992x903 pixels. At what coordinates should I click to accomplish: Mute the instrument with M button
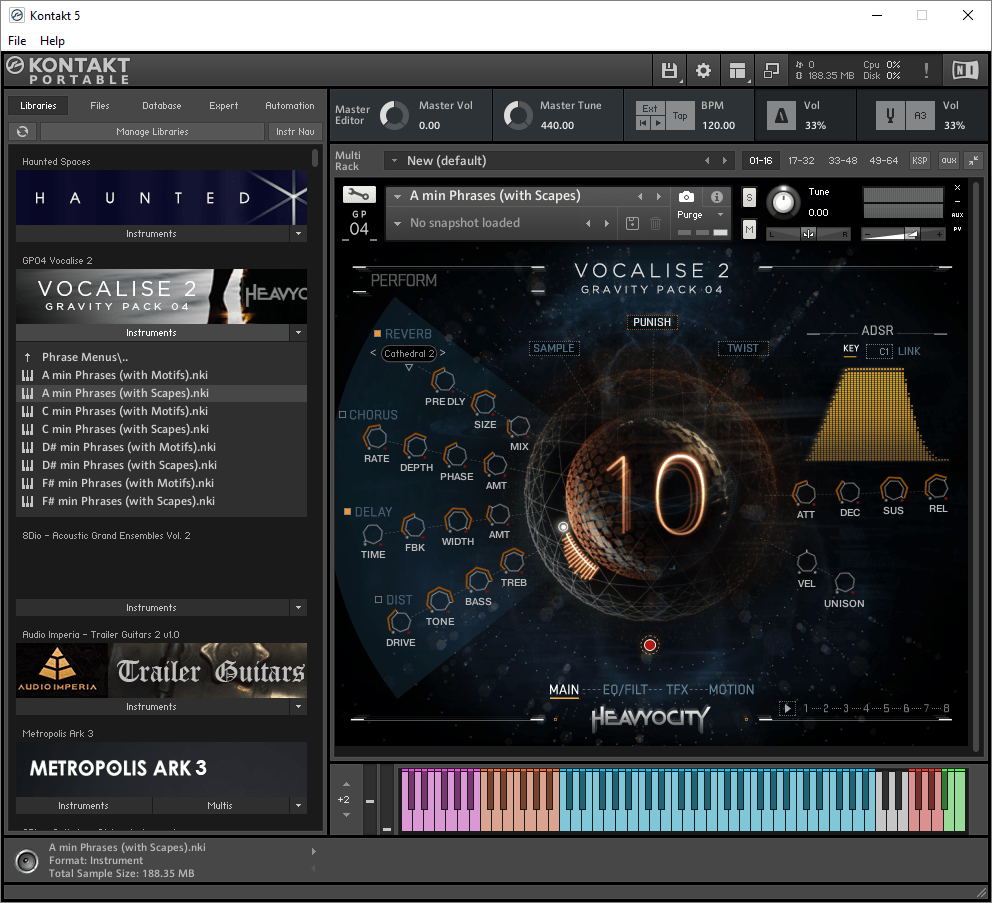coord(749,229)
